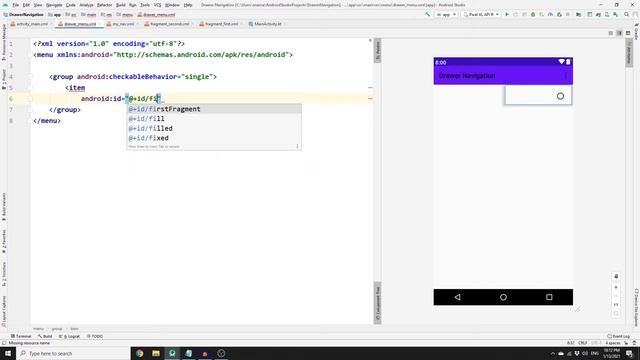This screenshot has width=640, height=360.
Task: Click 'group' in the breadcrumb bar
Action: coord(57,329)
